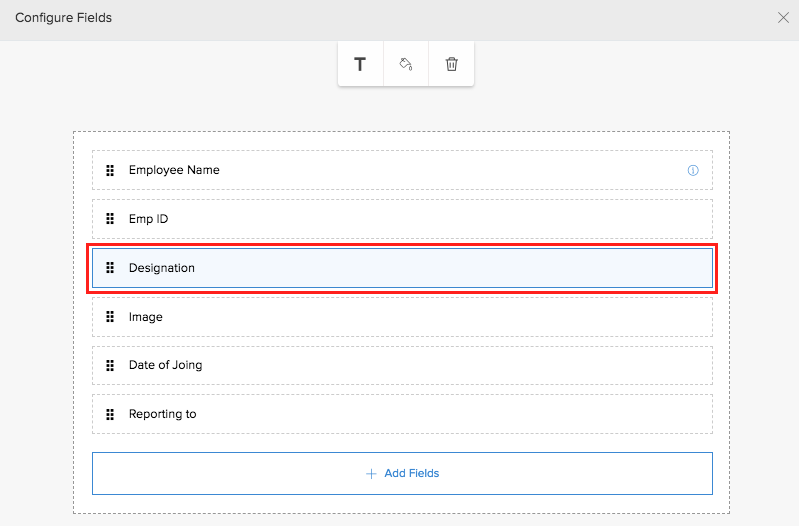Select the Employee Name field row
Screen dimensions: 799x526
(x=400, y=170)
